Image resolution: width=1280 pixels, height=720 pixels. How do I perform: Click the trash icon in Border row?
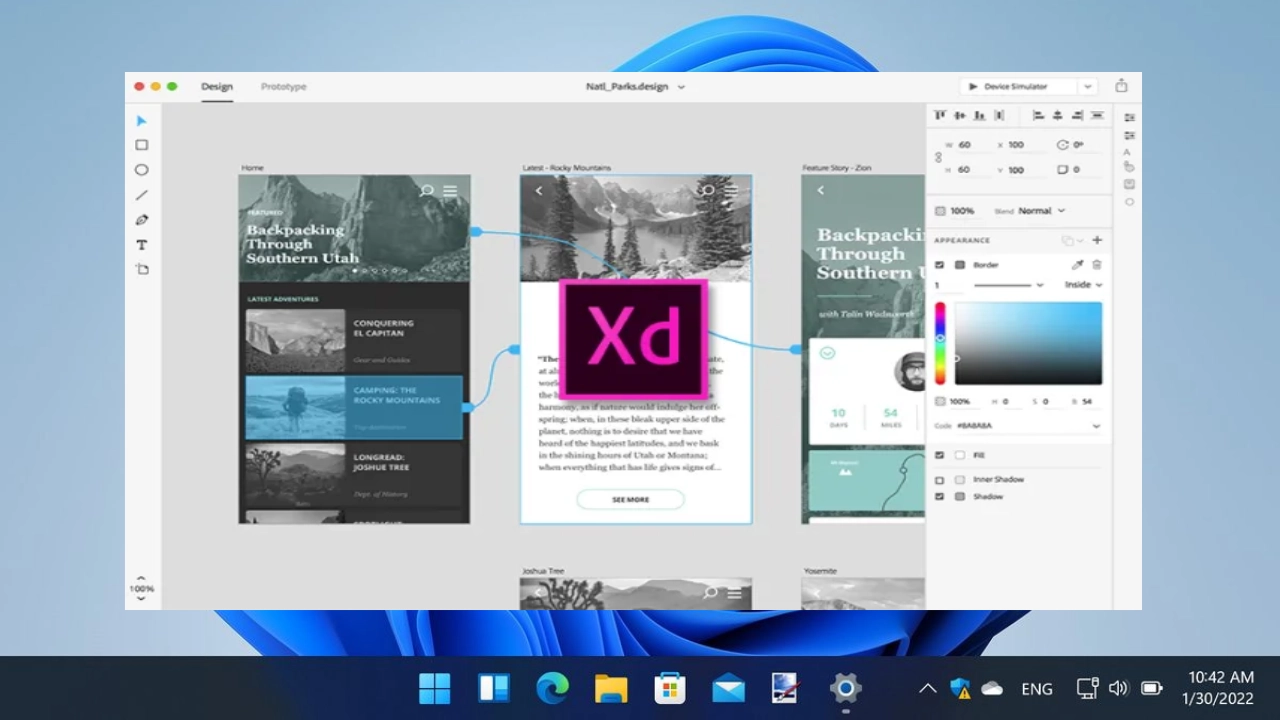pyautogui.click(x=1097, y=265)
